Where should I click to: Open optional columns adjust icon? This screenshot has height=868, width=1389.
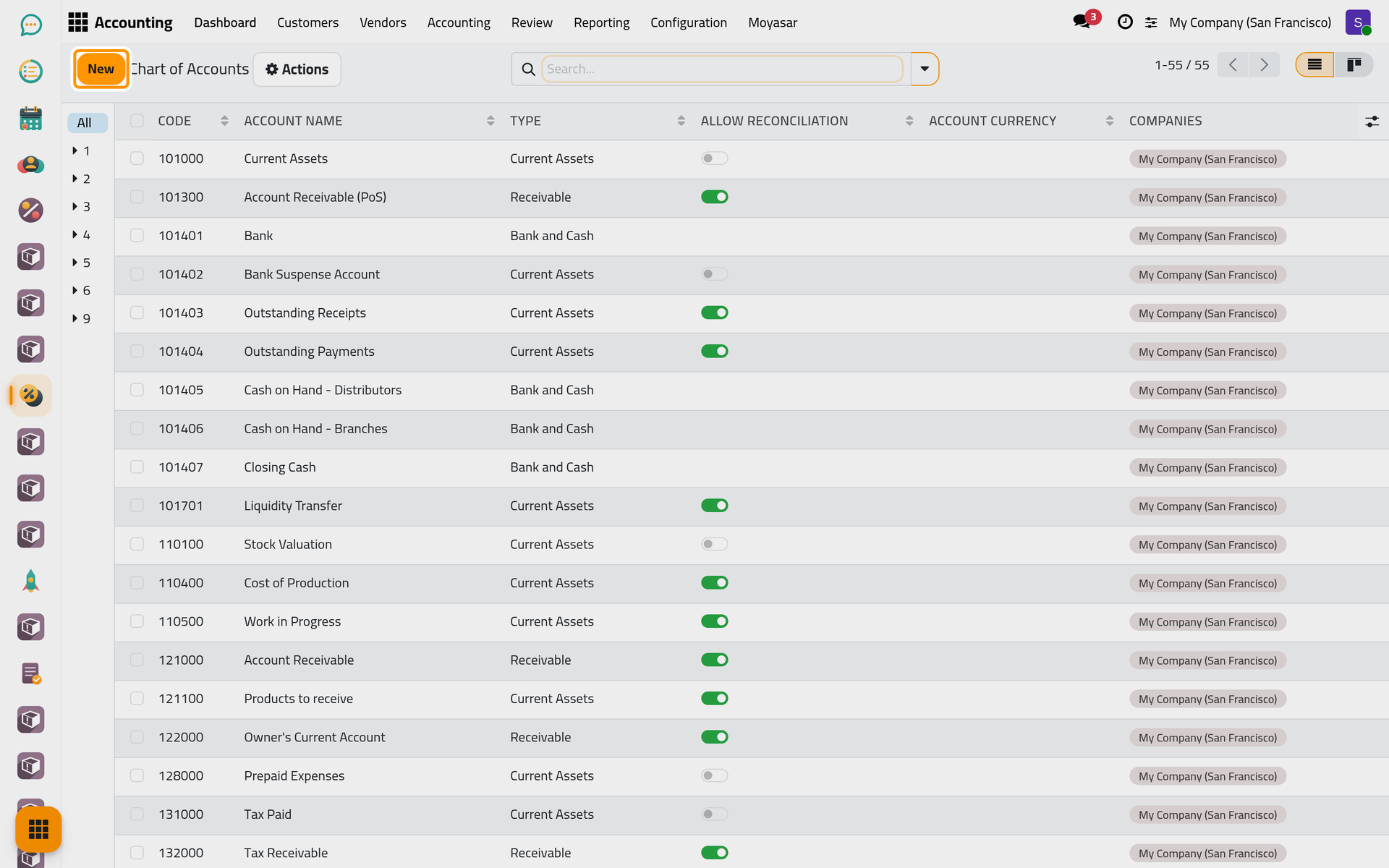[1372, 122]
